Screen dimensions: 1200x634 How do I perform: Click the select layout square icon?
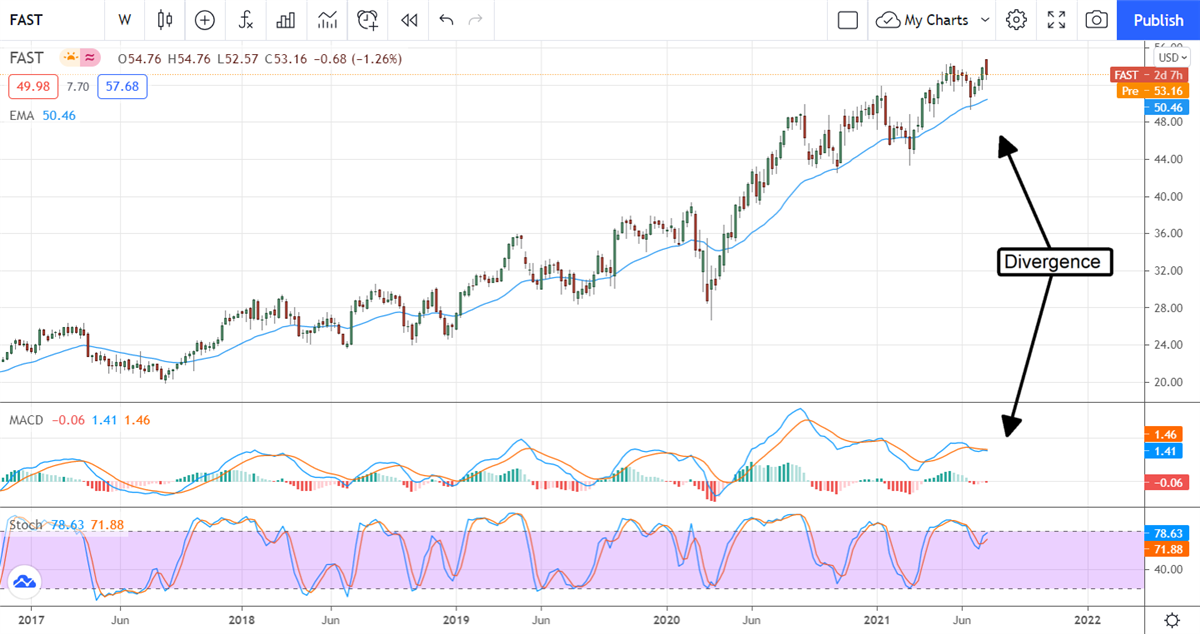[848, 20]
